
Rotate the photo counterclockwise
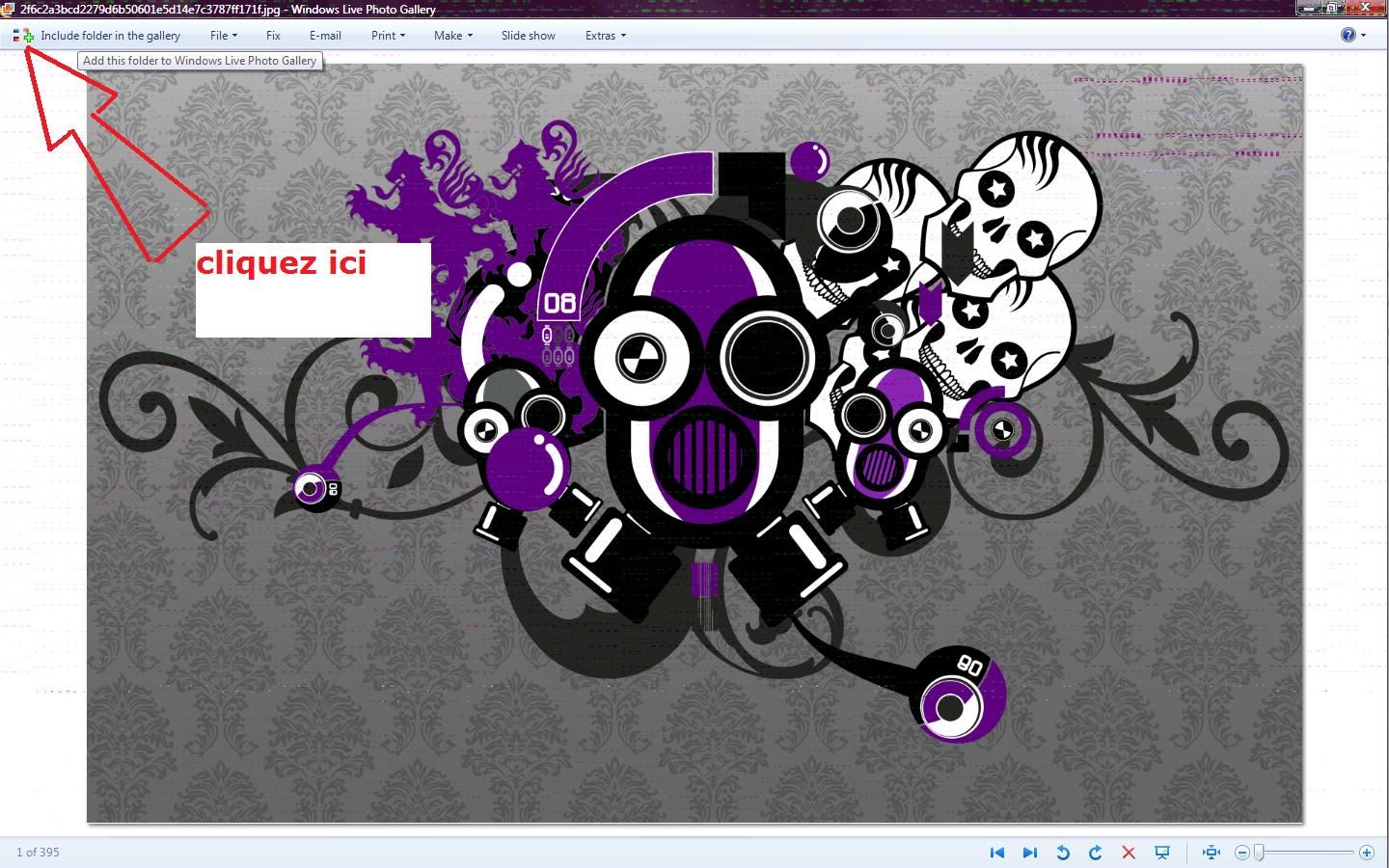click(x=1063, y=853)
